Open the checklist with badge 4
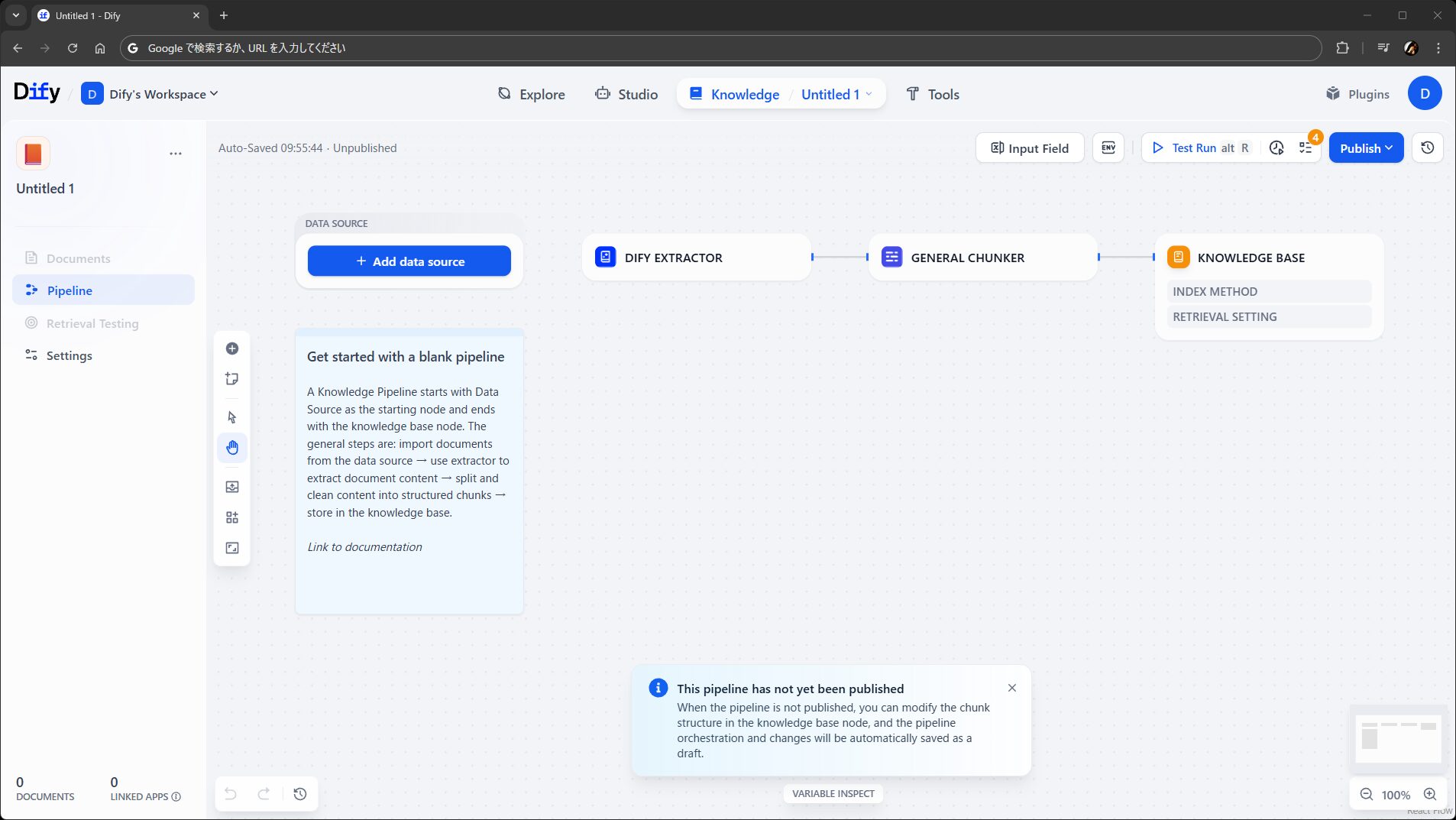1456x820 pixels. click(x=1306, y=148)
